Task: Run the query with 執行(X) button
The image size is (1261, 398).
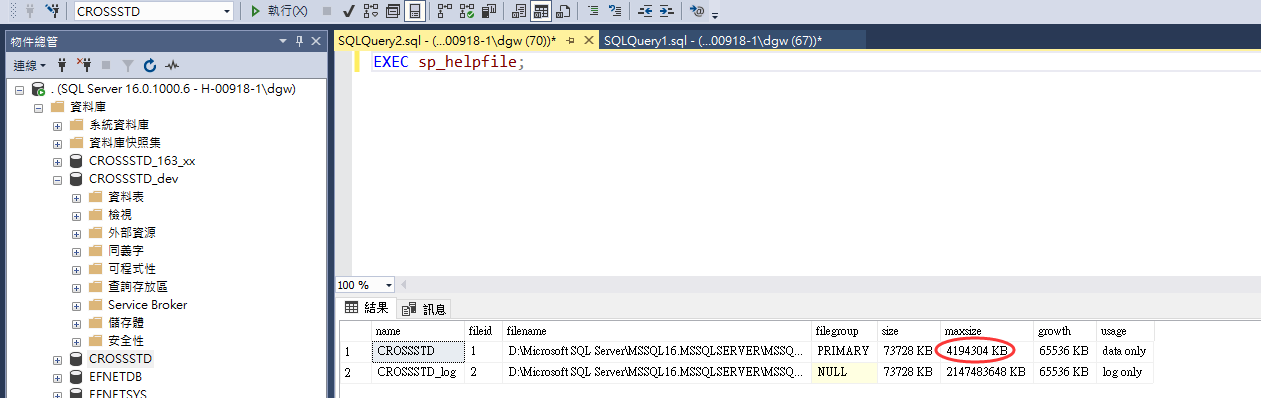Action: tap(279, 11)
